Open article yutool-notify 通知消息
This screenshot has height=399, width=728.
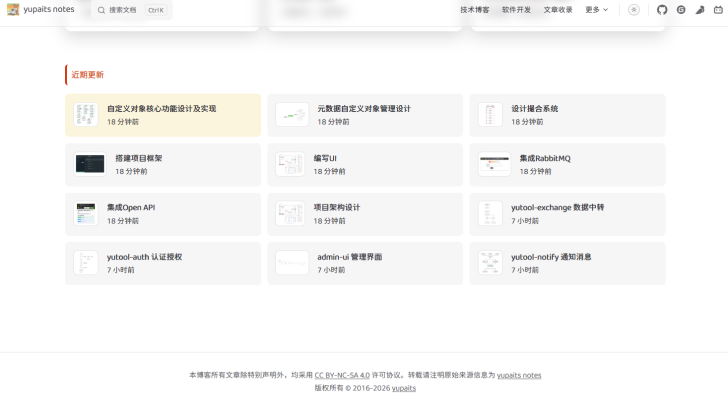click(567, 263)
